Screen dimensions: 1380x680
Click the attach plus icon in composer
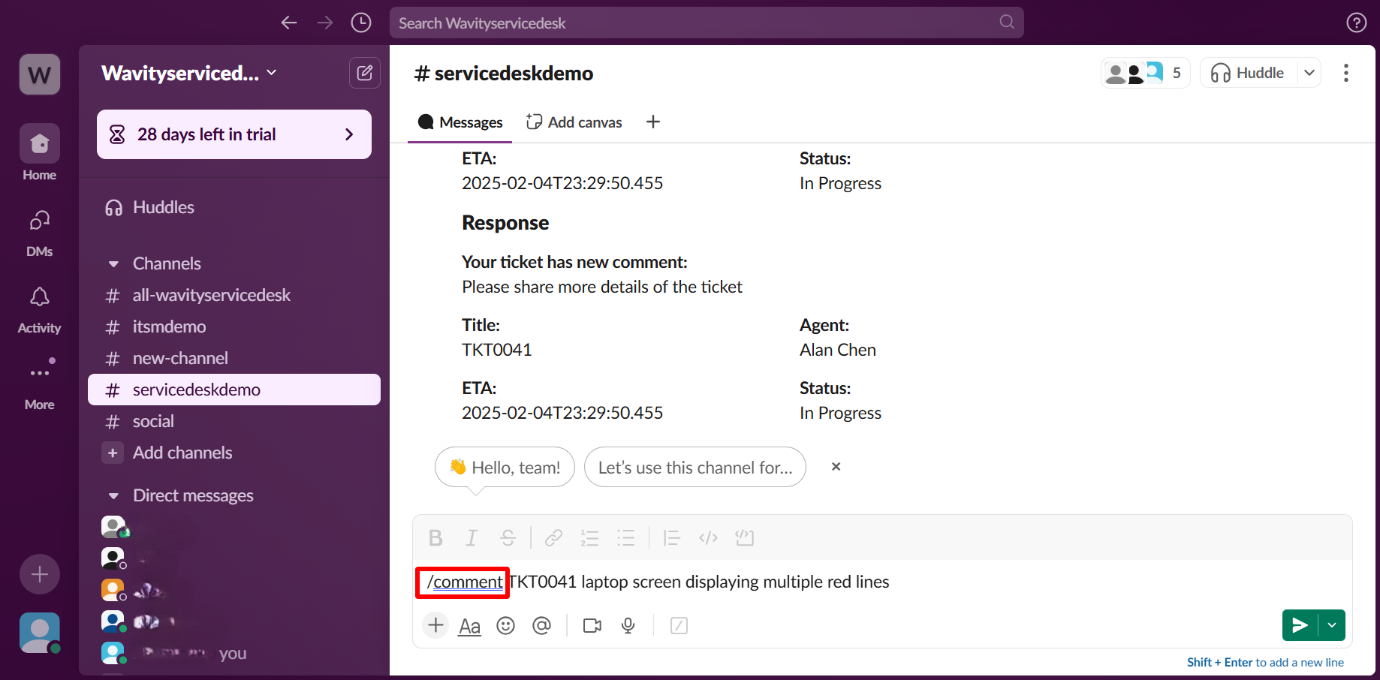click(x=435, y=626)
